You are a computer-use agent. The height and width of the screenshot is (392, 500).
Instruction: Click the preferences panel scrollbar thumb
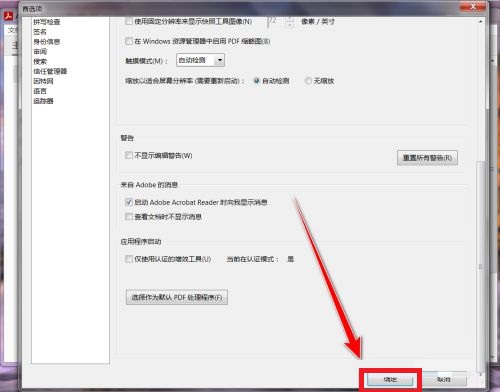point(480,267)
